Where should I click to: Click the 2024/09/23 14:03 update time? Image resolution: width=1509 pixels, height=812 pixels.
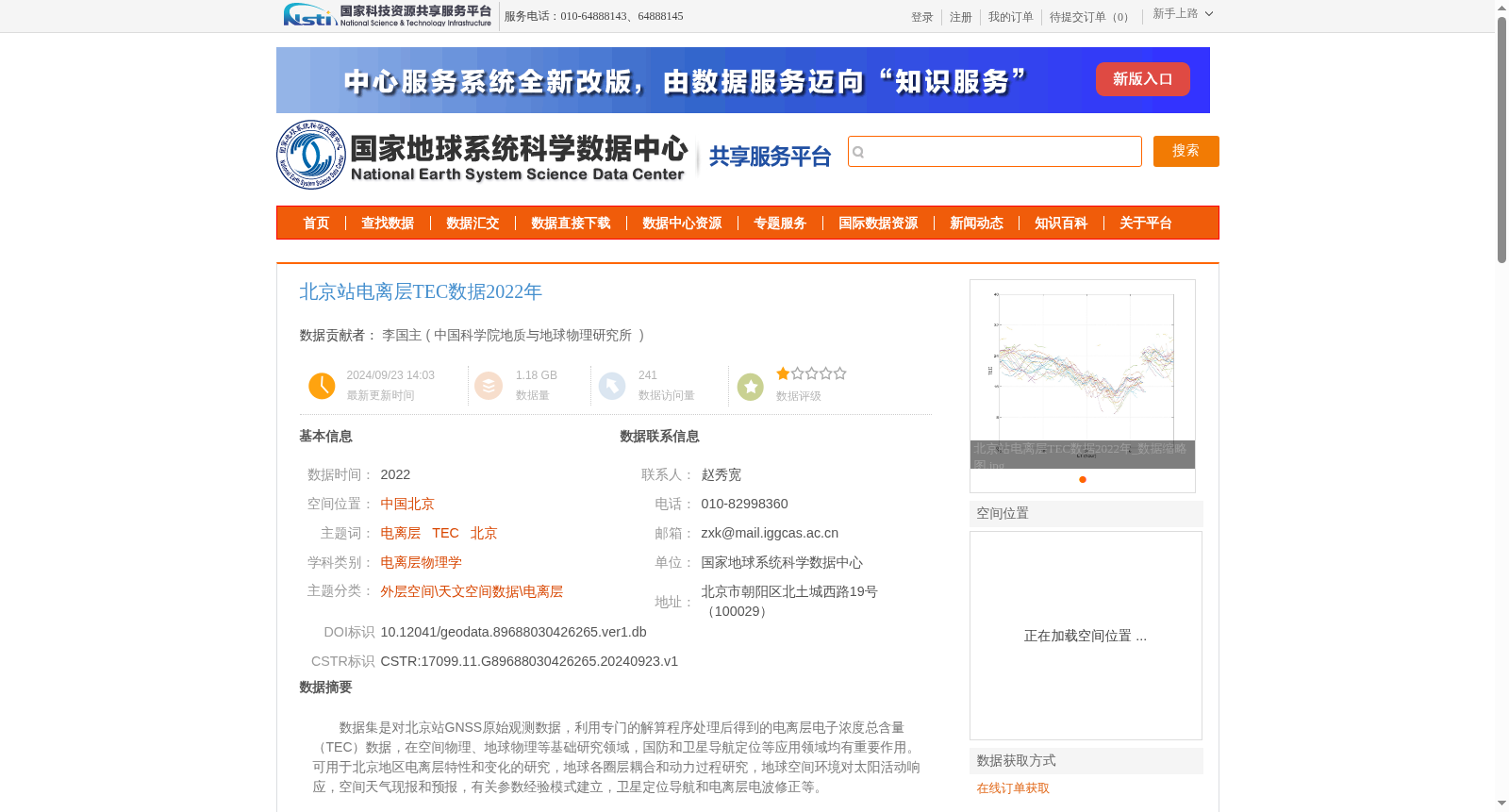click(x=390, y=375)
